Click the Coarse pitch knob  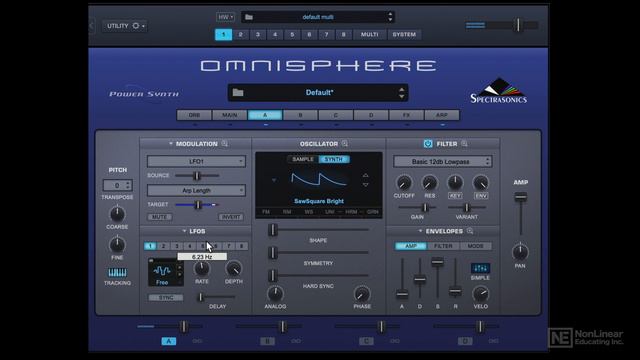117,214
